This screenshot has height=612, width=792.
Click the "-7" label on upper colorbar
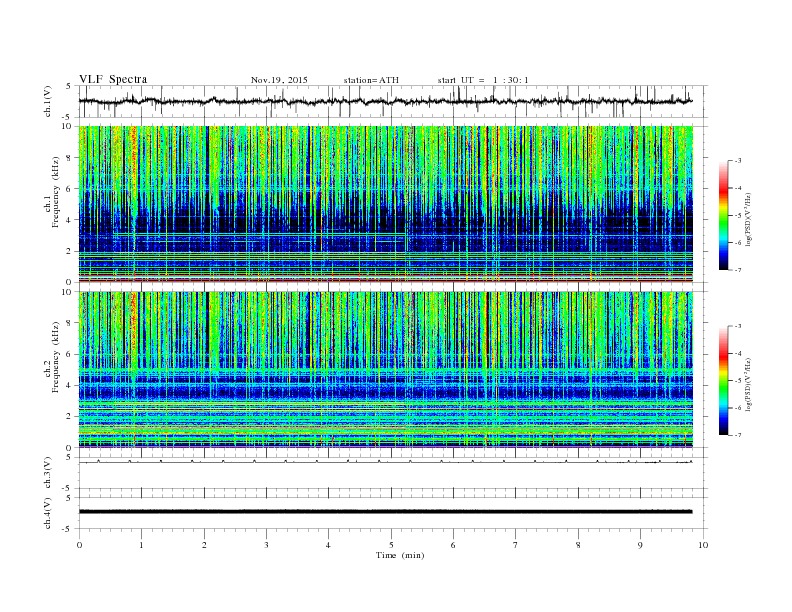tap(738, 270)
